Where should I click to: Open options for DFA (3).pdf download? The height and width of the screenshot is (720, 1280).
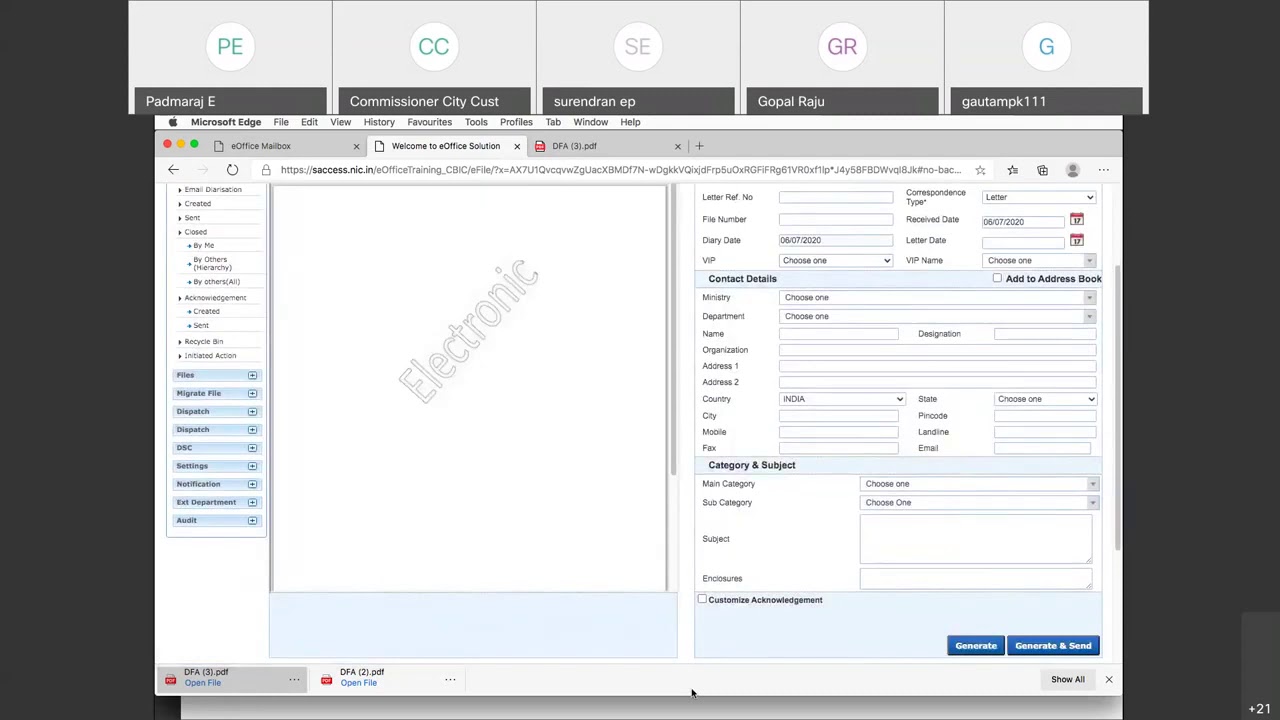pyautogui.click(x=294, y=680)
